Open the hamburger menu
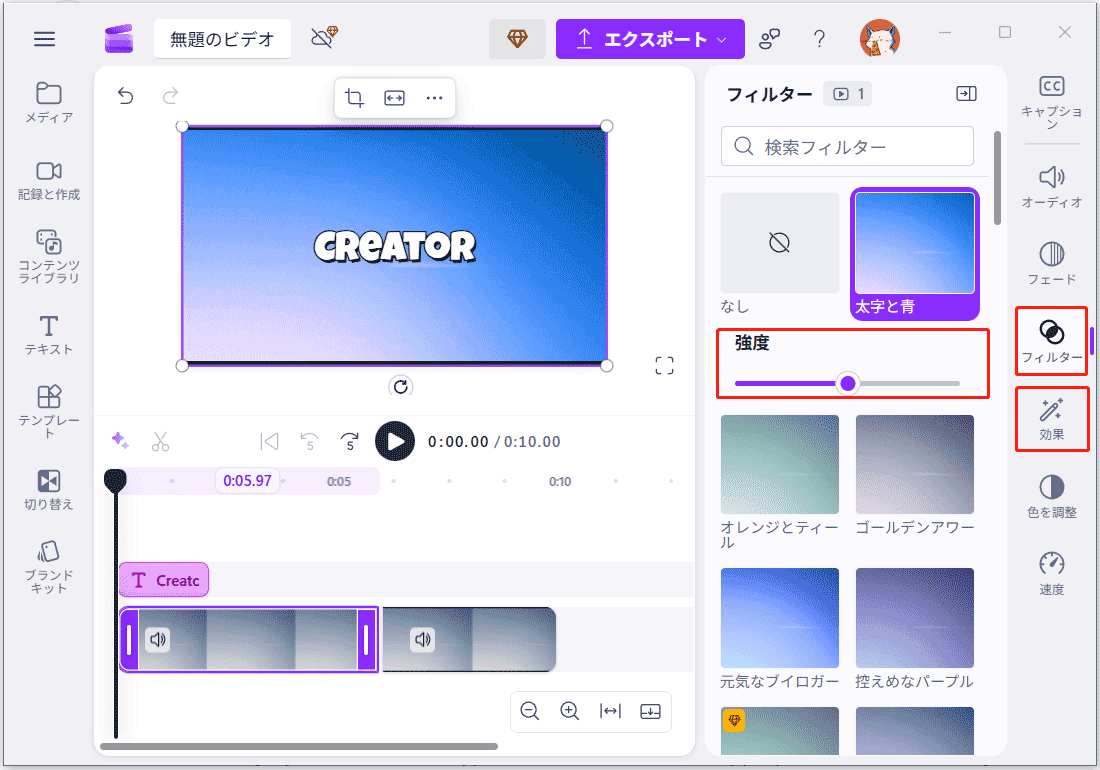Viewport: 1100px width, 770px height. pyautogui.click(x=44, y=38)
